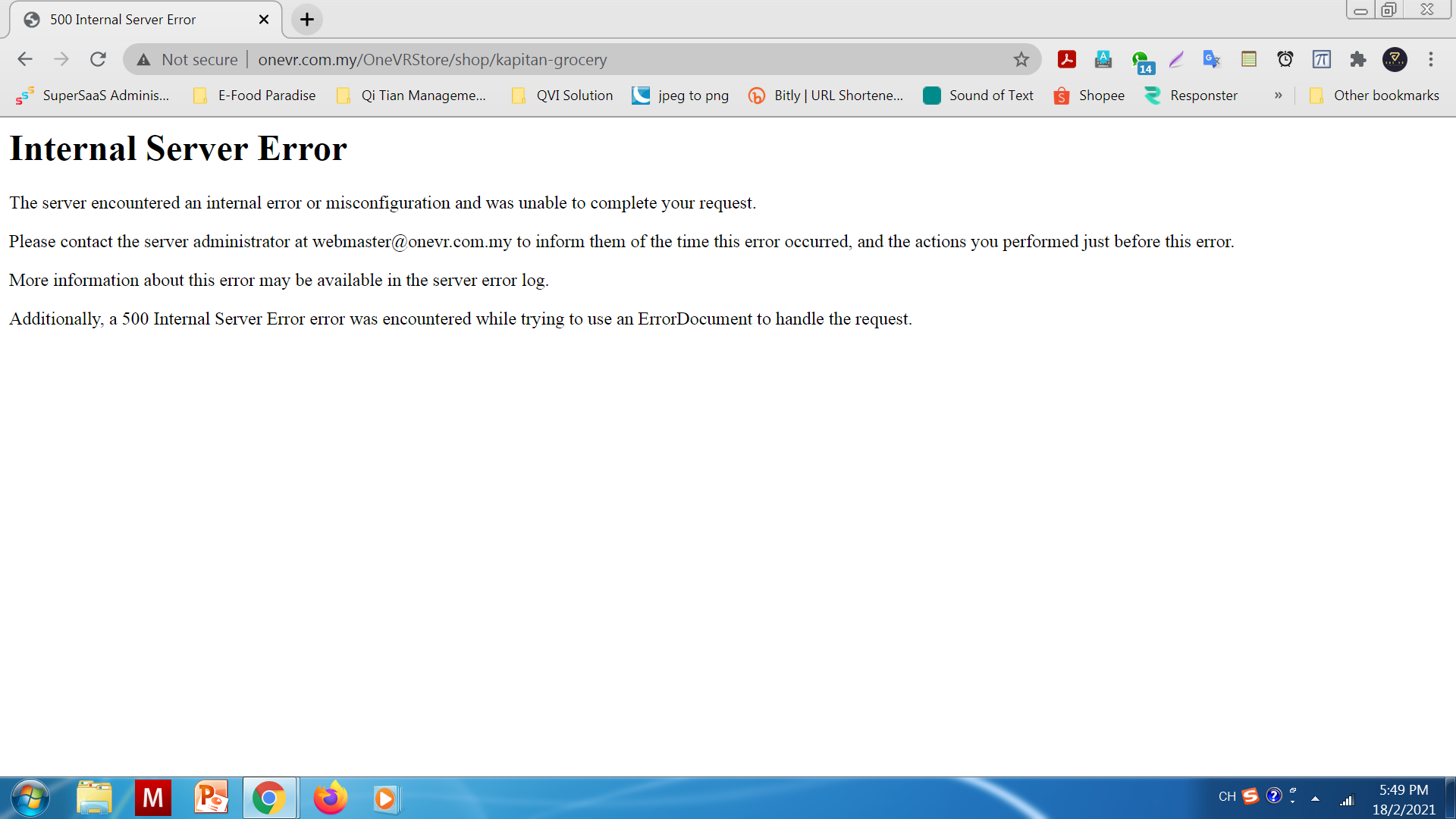The image size is (1456, 819).
Task: Open the Other bookmarks folder
Action: [x=1374, y=96]
